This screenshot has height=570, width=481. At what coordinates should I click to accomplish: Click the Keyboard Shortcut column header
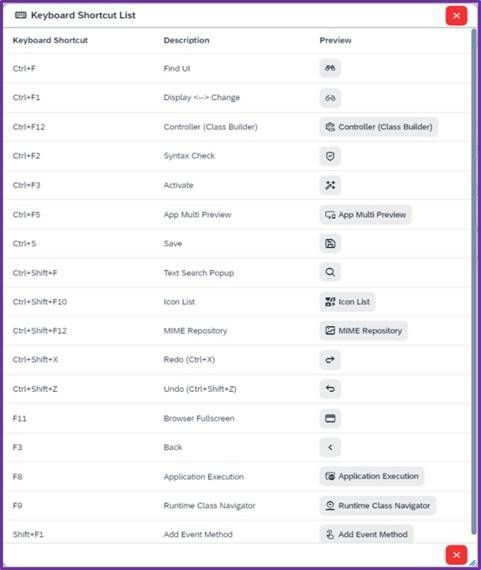[x=50, y=40]
